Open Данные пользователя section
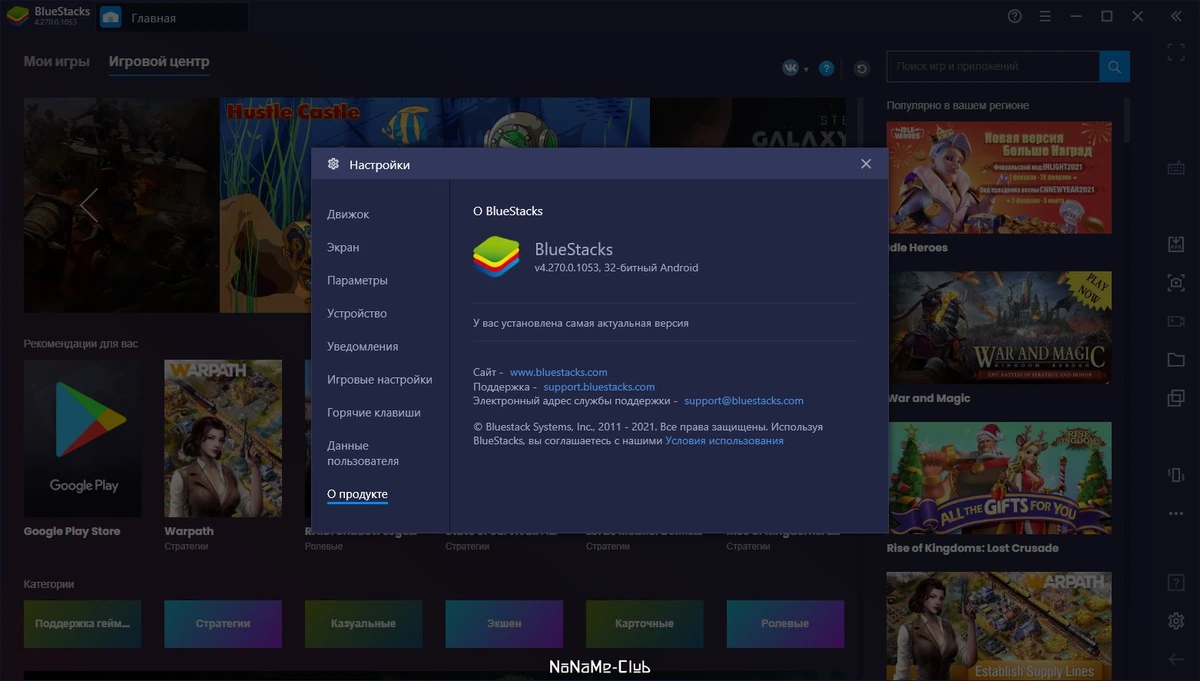The width and height of the screenshot is (1200, 681). coord(363,453)
